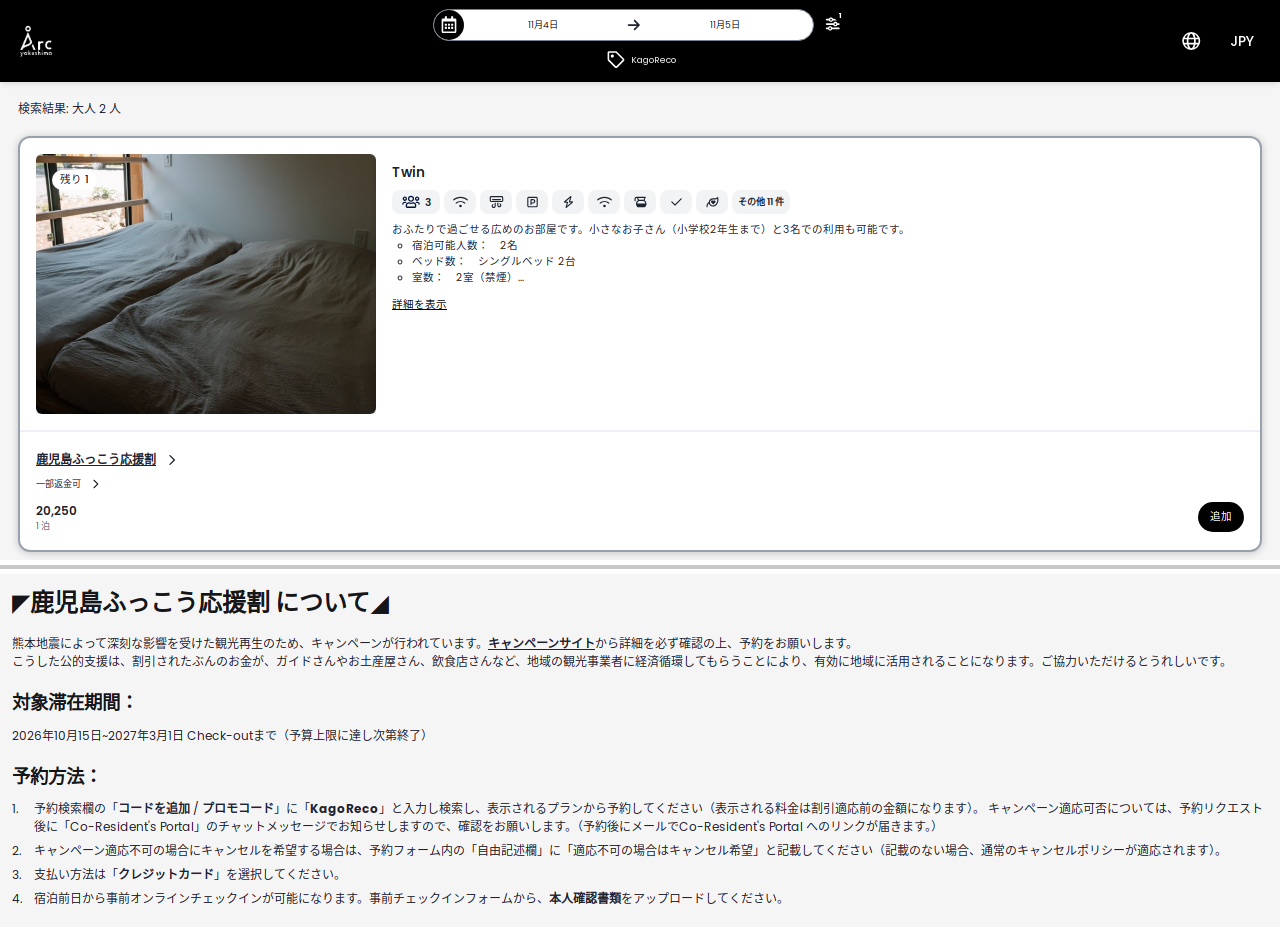Click the Wi-Fi icon beside guest capacity badge
This screenshot has width=1280, height=927.
(460, 202)
